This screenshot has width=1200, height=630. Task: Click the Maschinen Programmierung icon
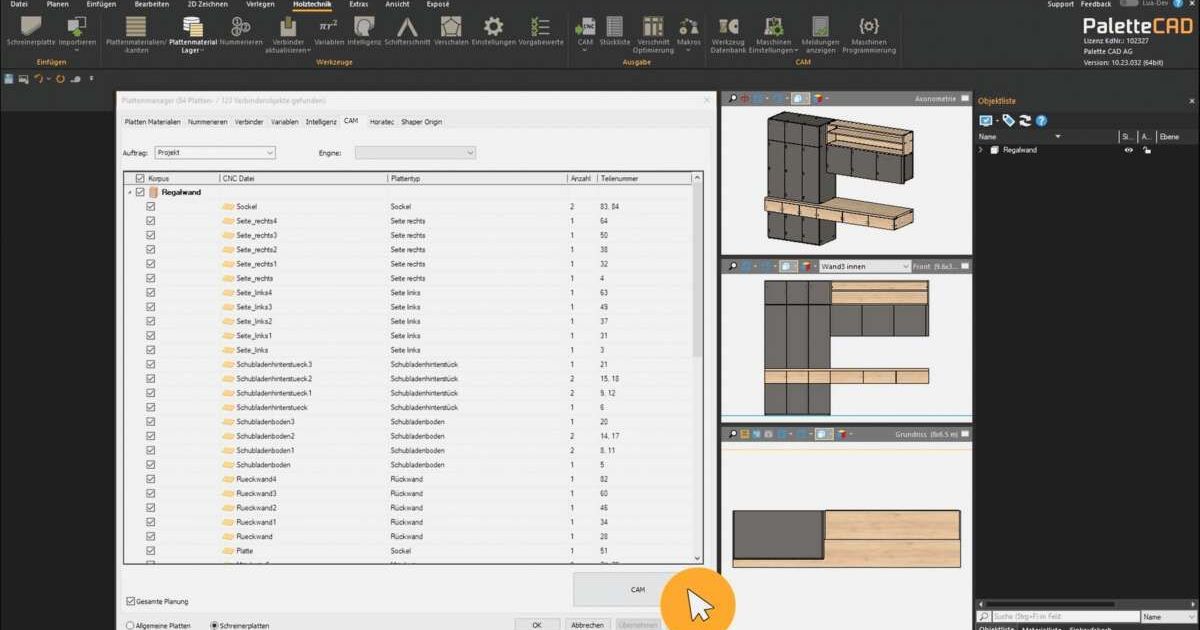(x=869, y=27)
